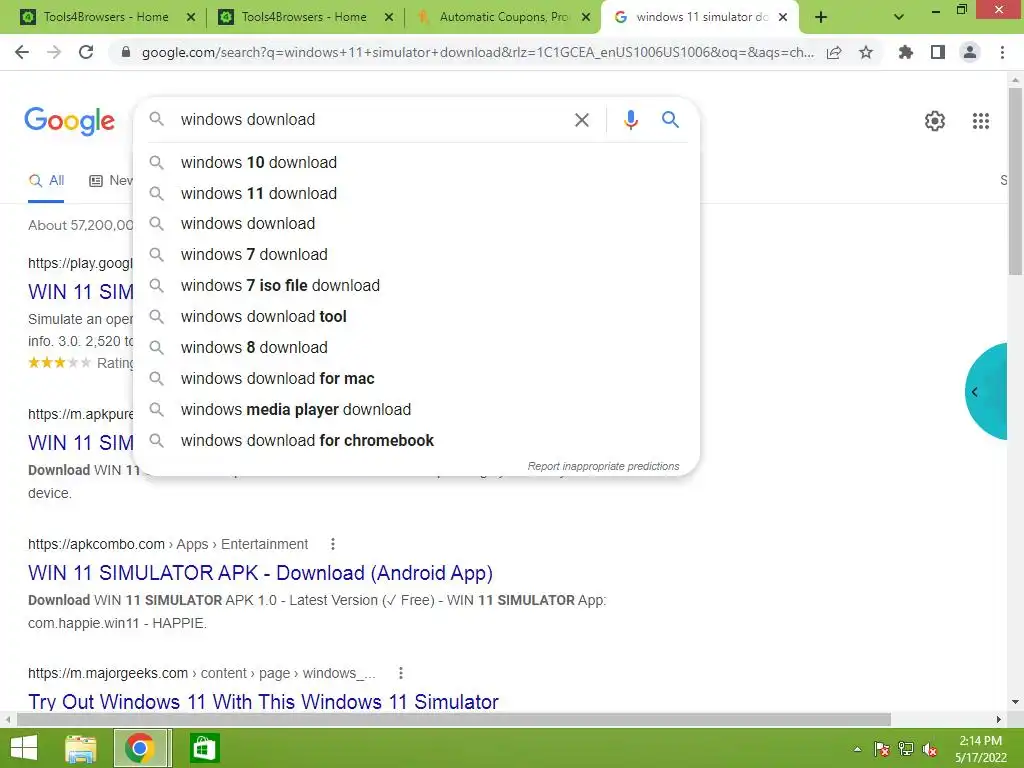Click the share page icon in address bar
The image size is (1024, 768).
pos(834,53)
